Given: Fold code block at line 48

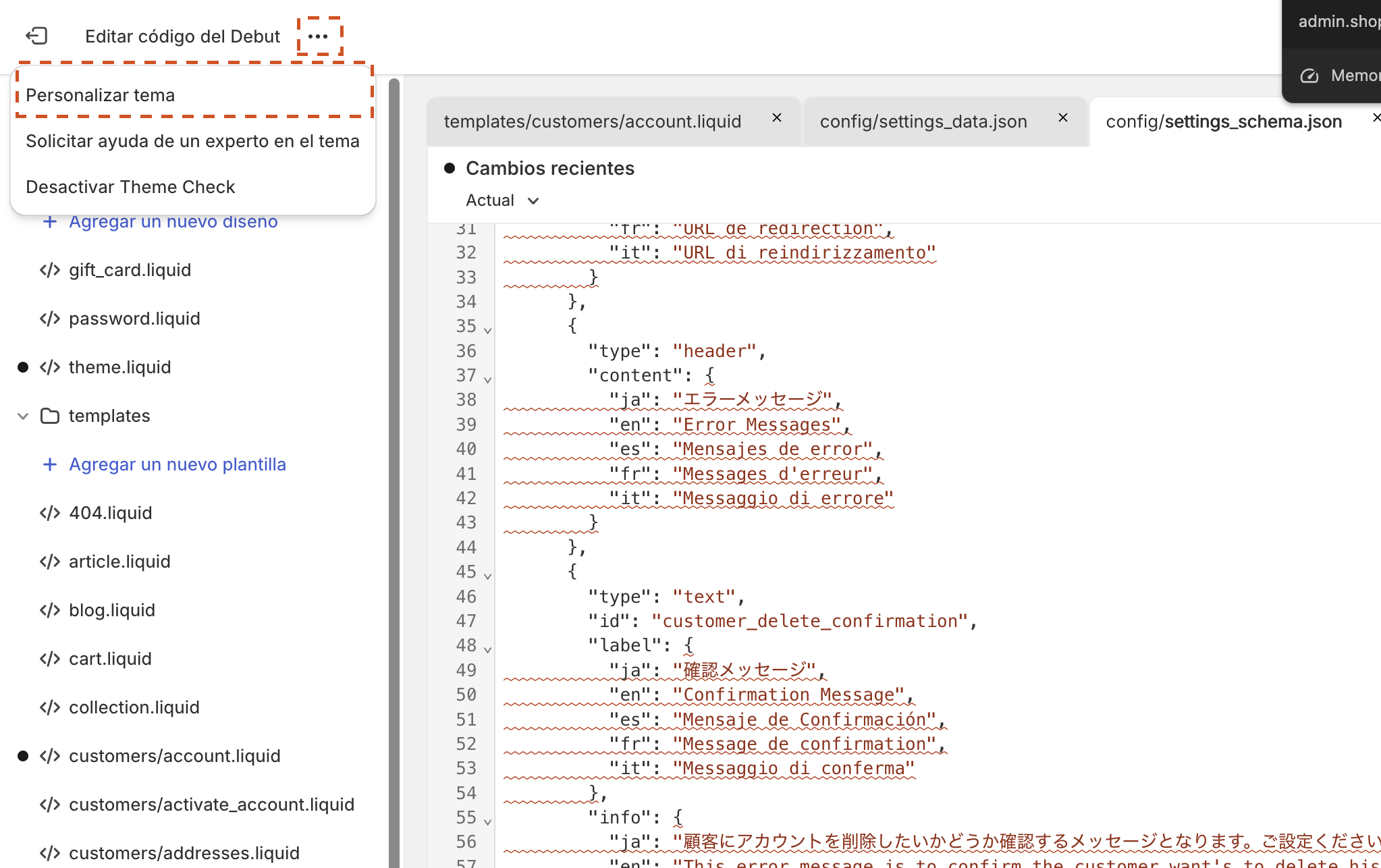Looking at the screenshot, I should [487, 649].
